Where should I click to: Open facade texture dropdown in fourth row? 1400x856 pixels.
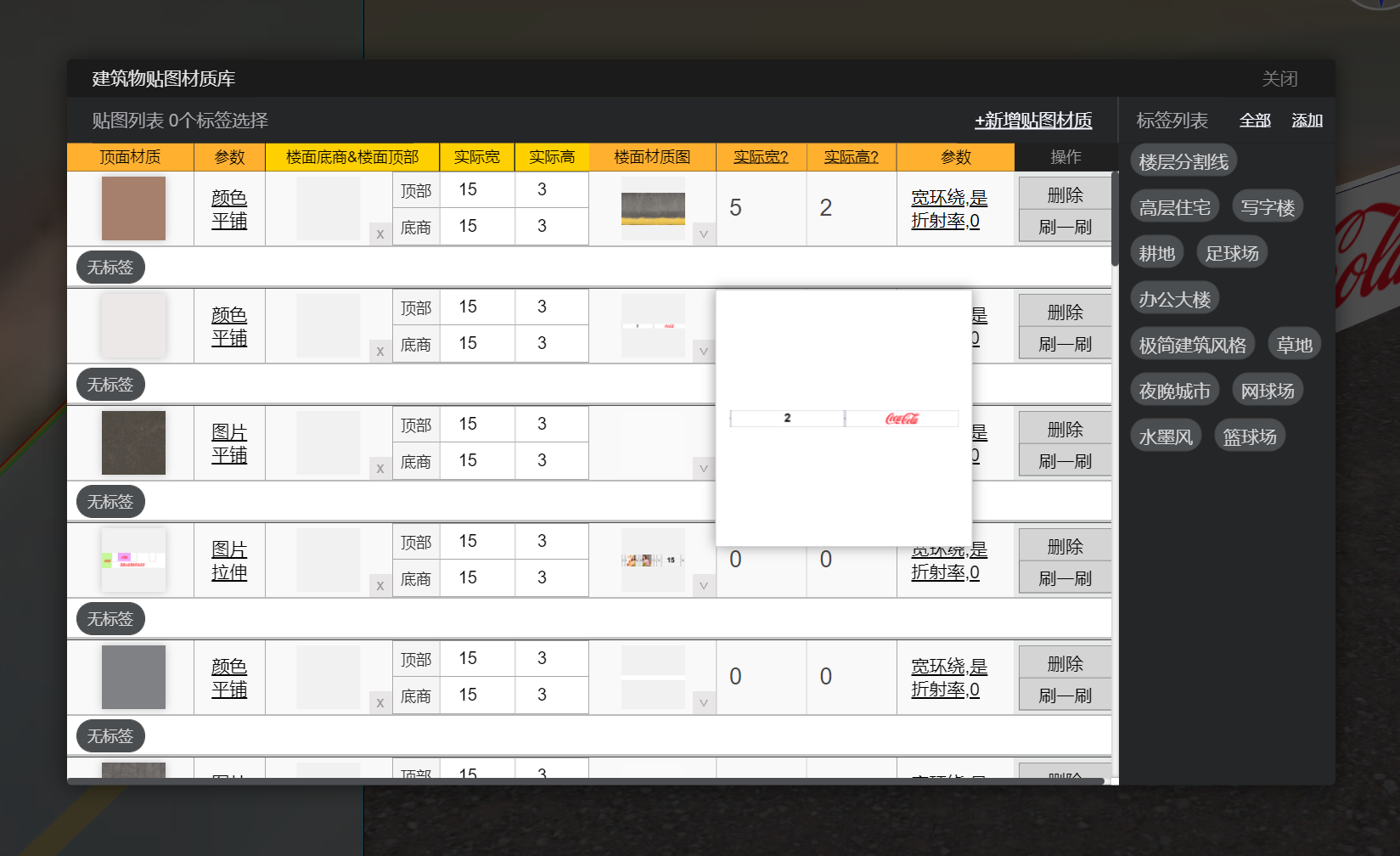click(703, 585)
